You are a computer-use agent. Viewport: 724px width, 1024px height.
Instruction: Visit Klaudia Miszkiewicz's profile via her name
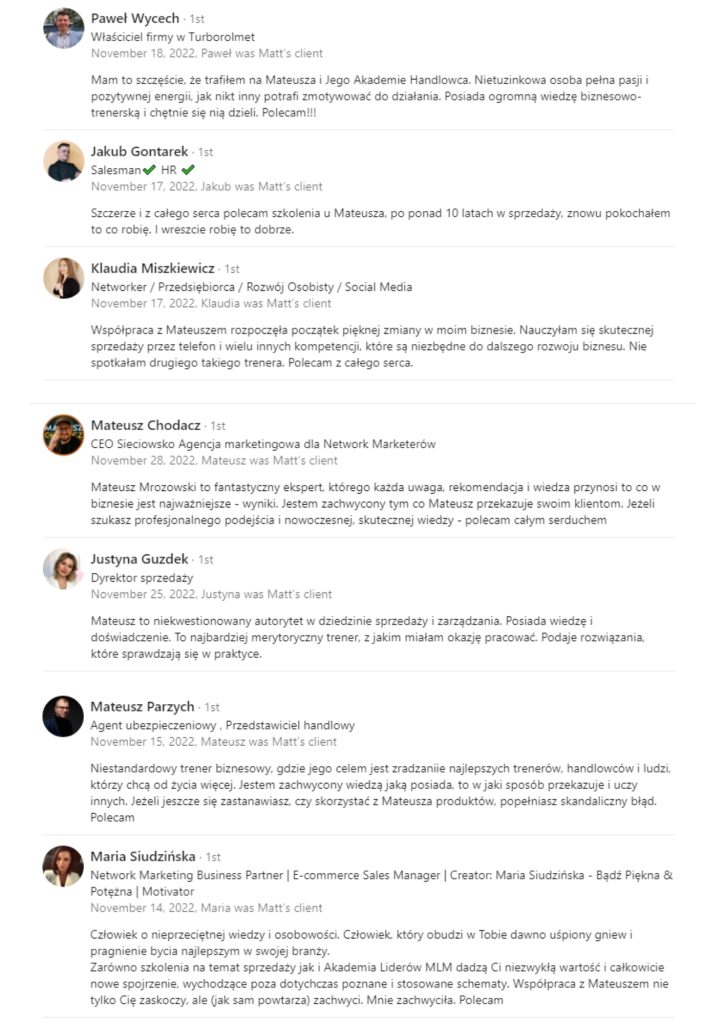point(152,268)
